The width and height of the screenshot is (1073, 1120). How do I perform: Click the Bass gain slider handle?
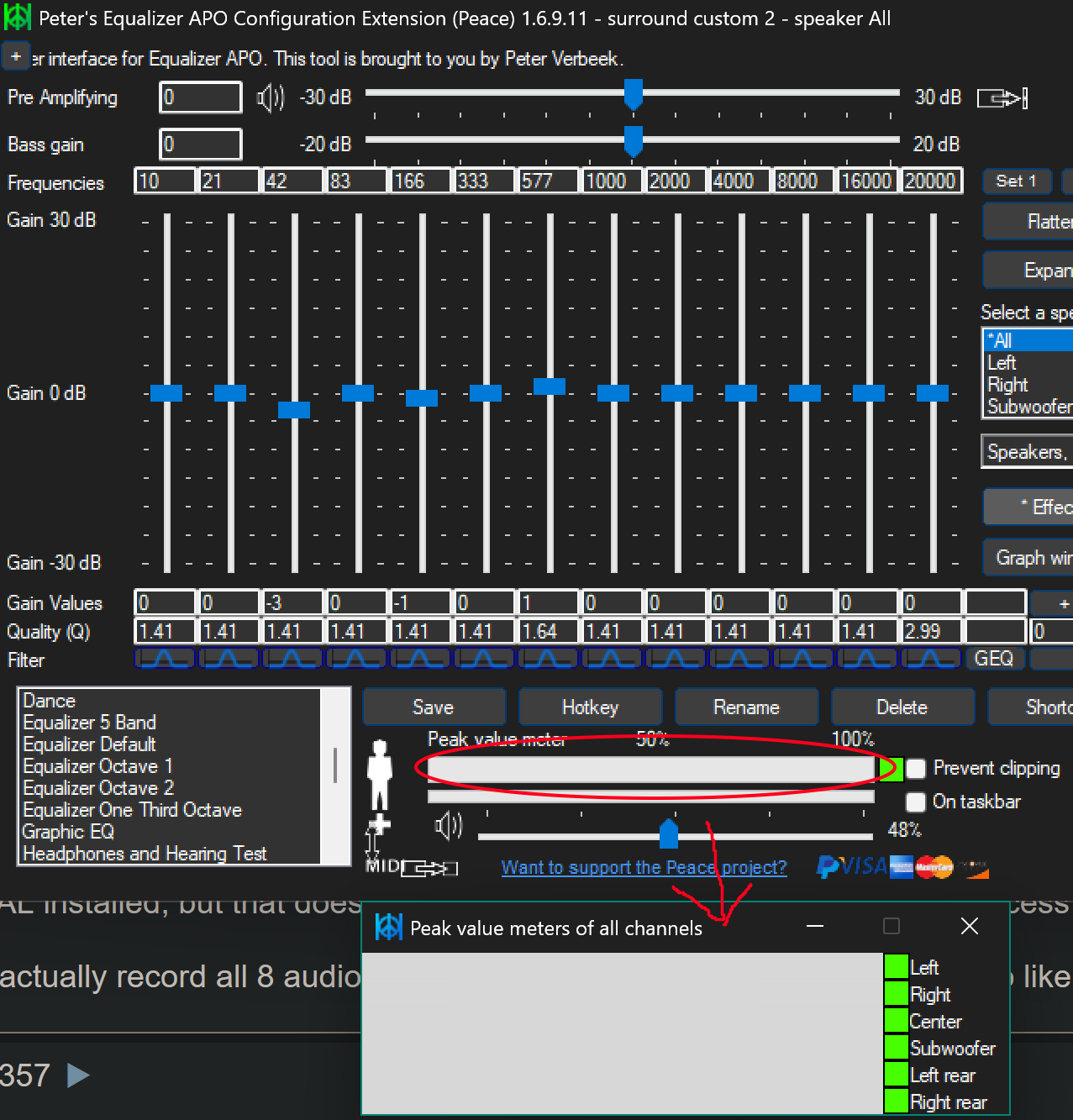(634, 142)
